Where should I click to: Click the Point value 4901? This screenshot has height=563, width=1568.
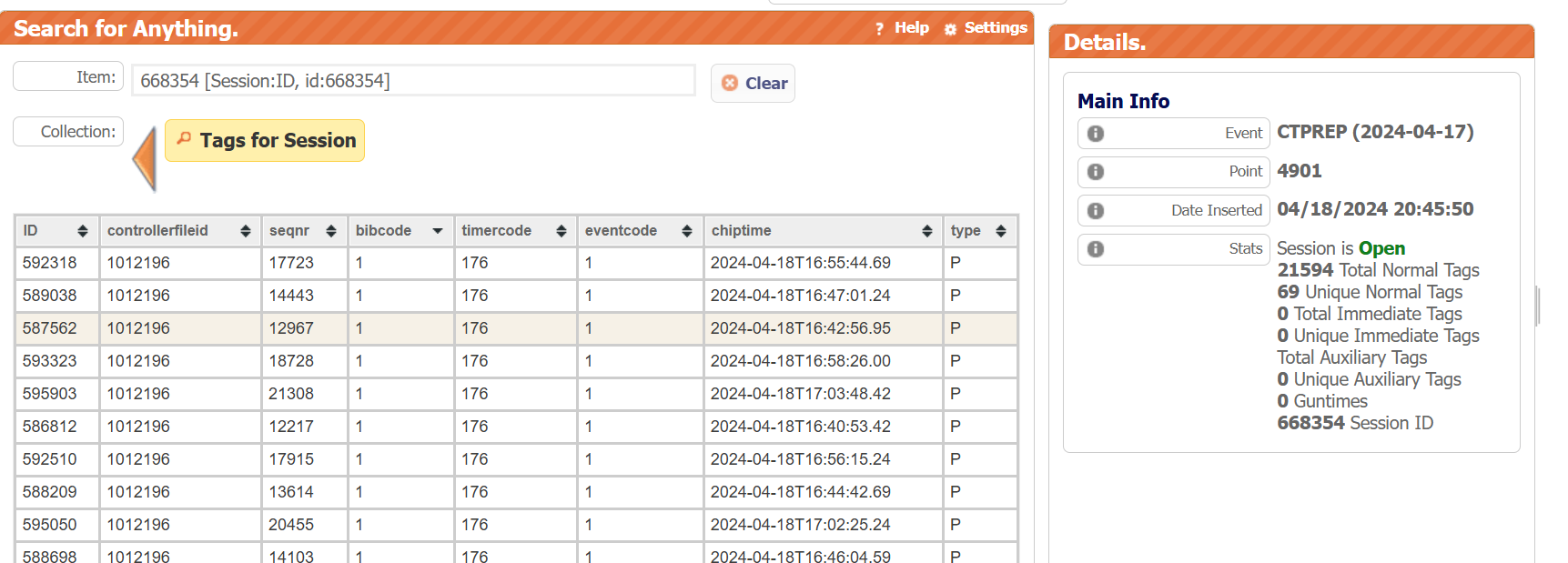(x=1300, y=171)
